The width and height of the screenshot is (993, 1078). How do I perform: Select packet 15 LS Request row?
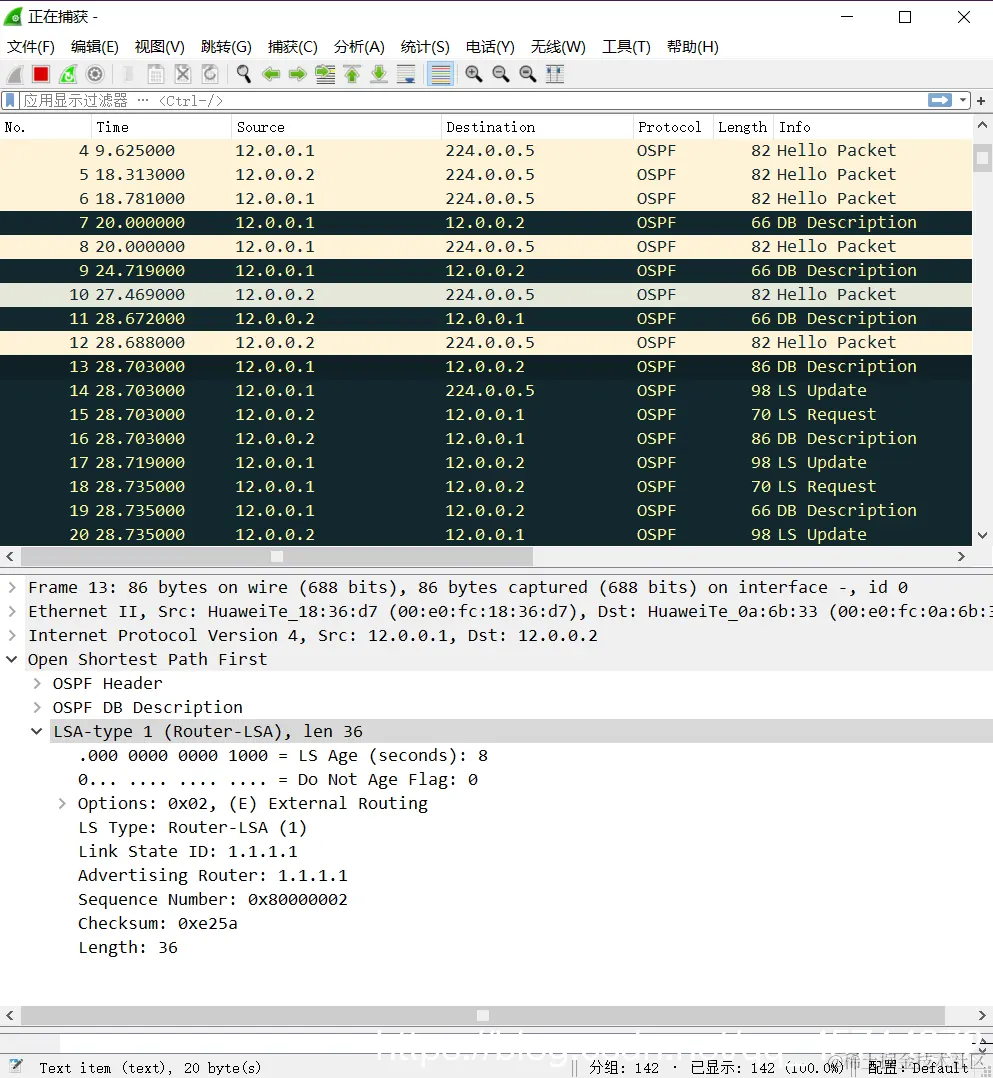tap(485, 415)
